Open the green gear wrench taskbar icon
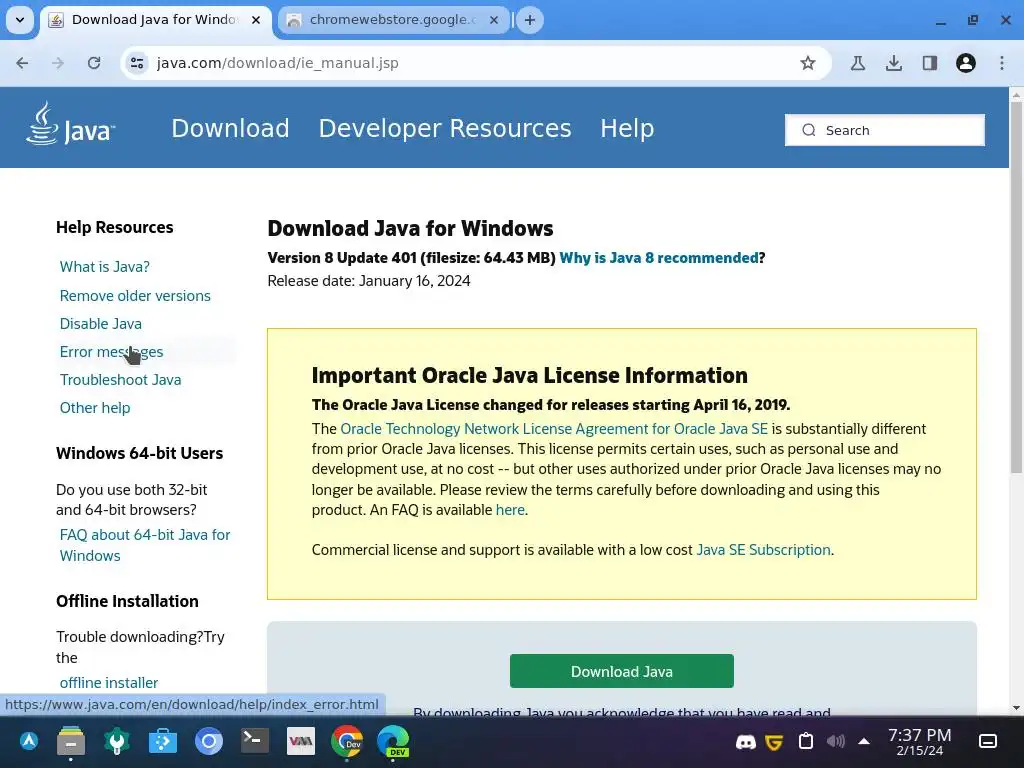The height and width of the screenshot is (768, 1024). coord(117,741)
